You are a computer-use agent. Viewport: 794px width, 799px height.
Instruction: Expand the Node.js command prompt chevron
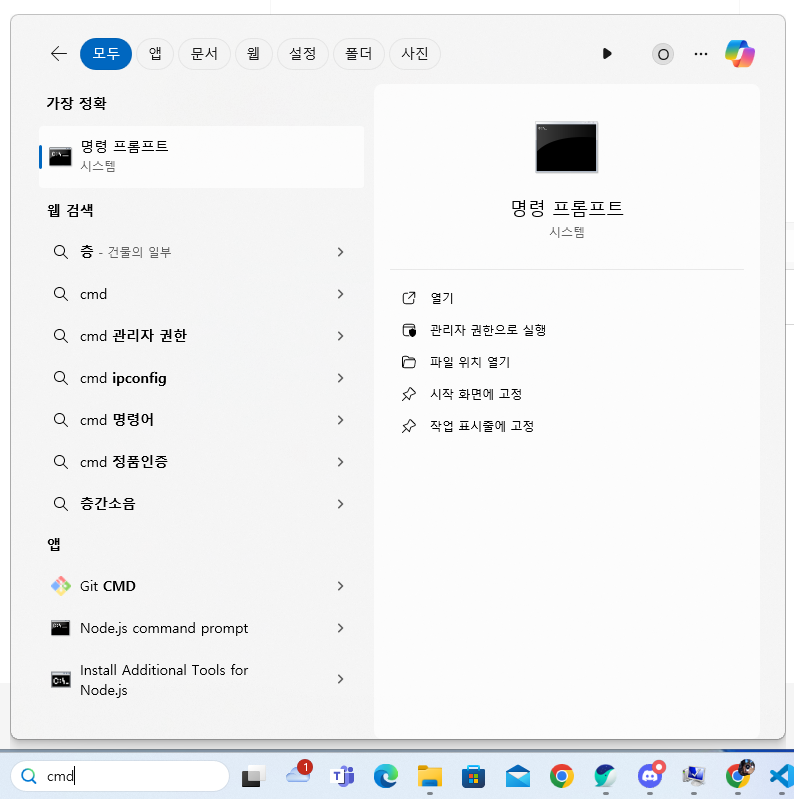click(x=340, y=628)
